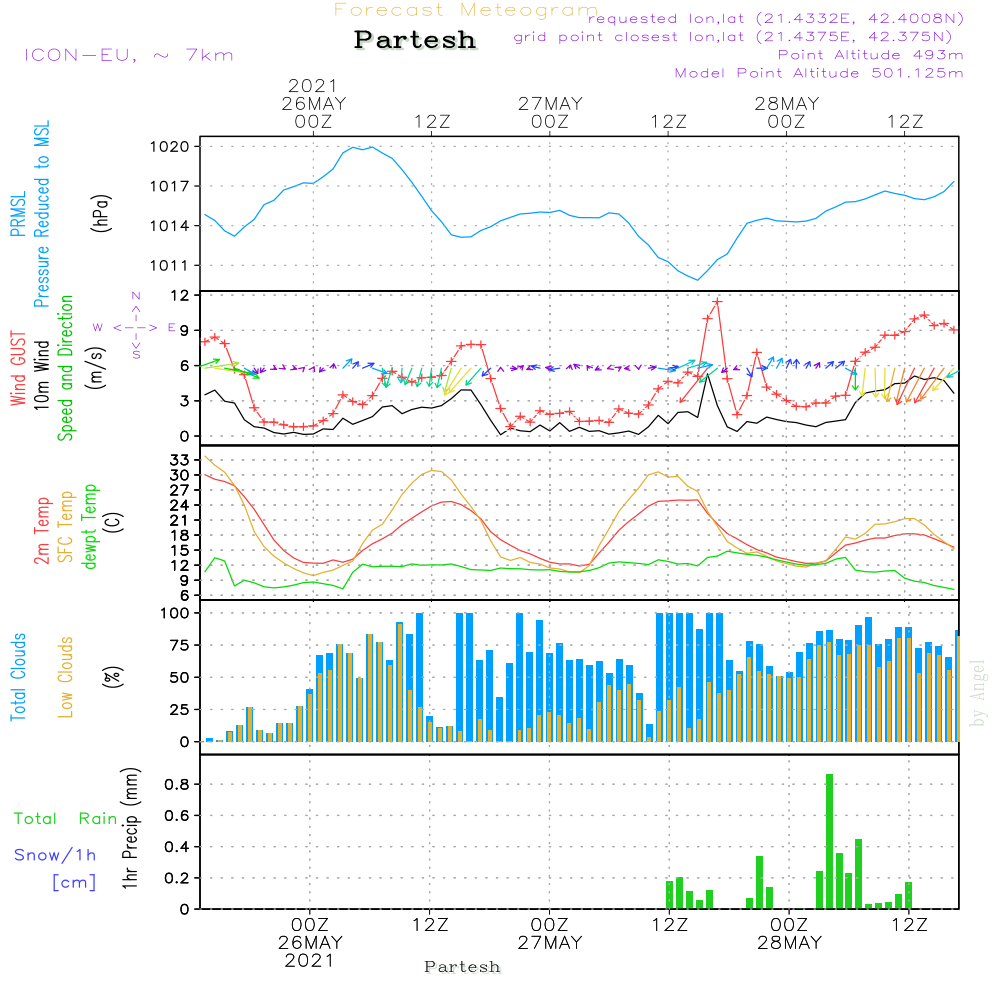Click the orange 'SFC Temp' label
The height and width of the screenshot is (1000, 1000).
pyautogui.click(x=66, y=527)
